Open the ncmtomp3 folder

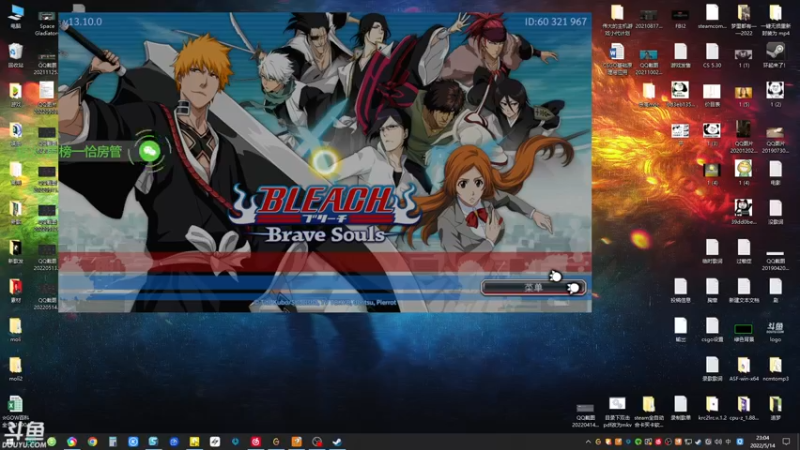point(775,369)
